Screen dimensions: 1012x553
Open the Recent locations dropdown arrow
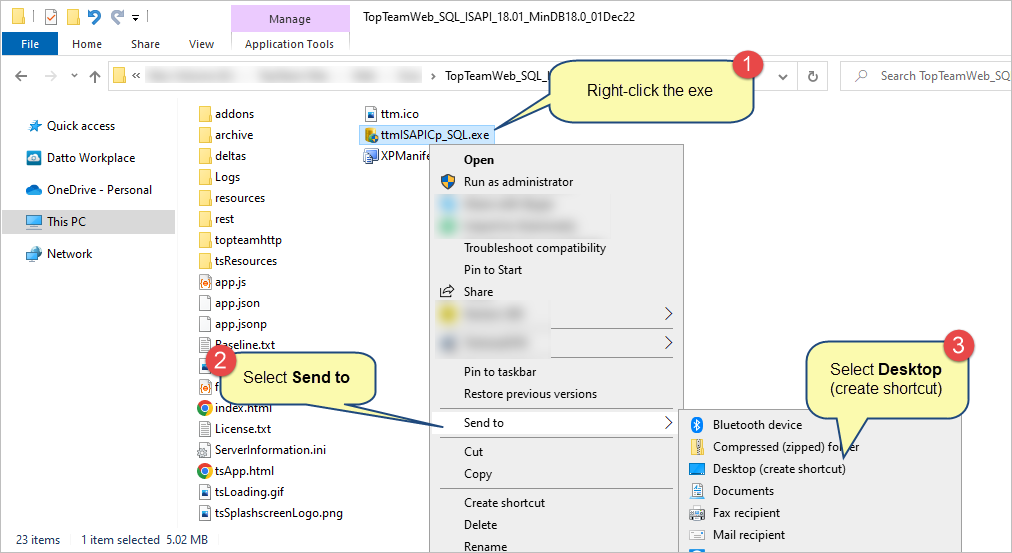pyautogui.click(x=74, y=76)
